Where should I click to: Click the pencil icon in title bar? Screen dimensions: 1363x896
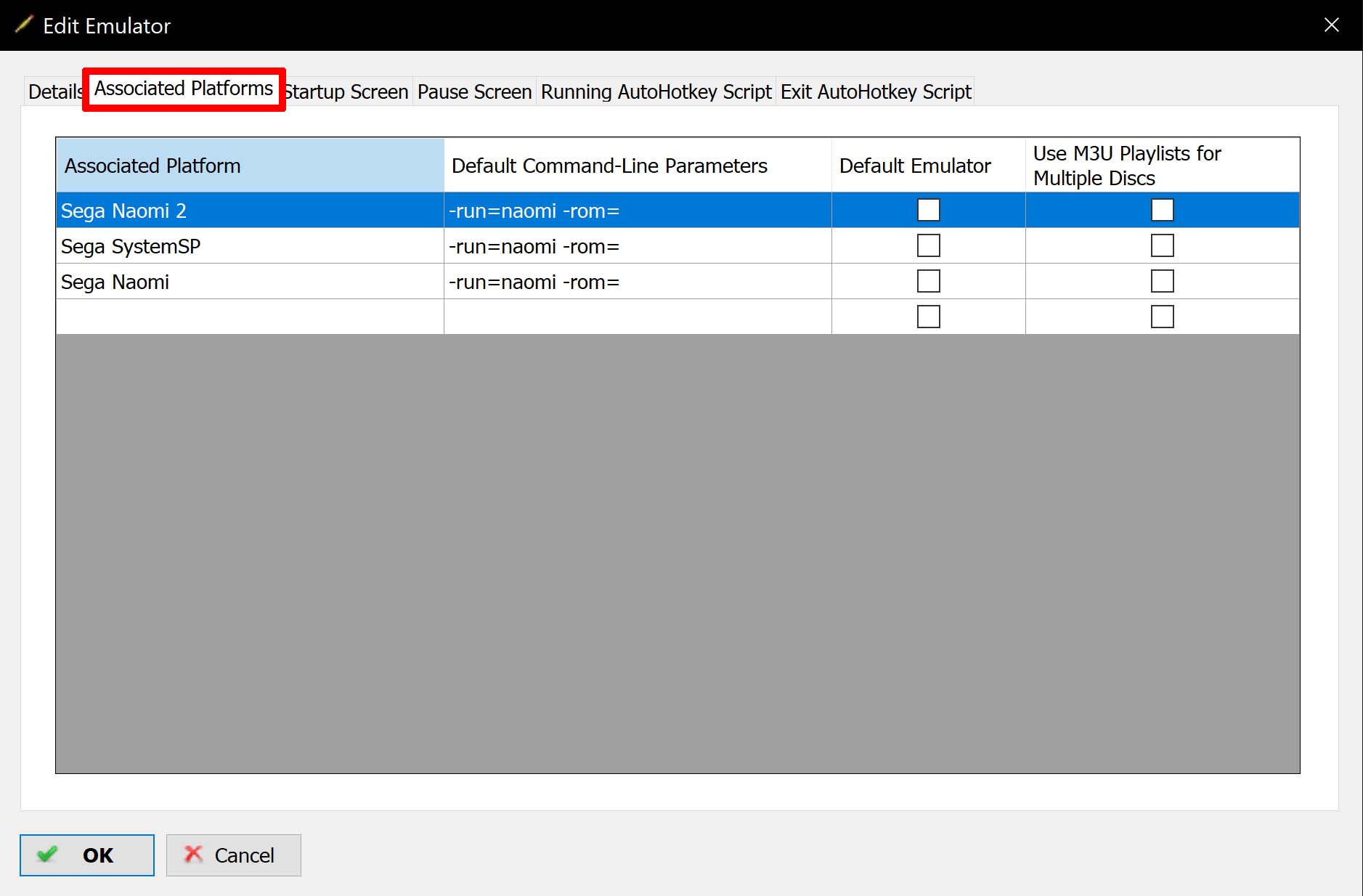pos(24,25)
